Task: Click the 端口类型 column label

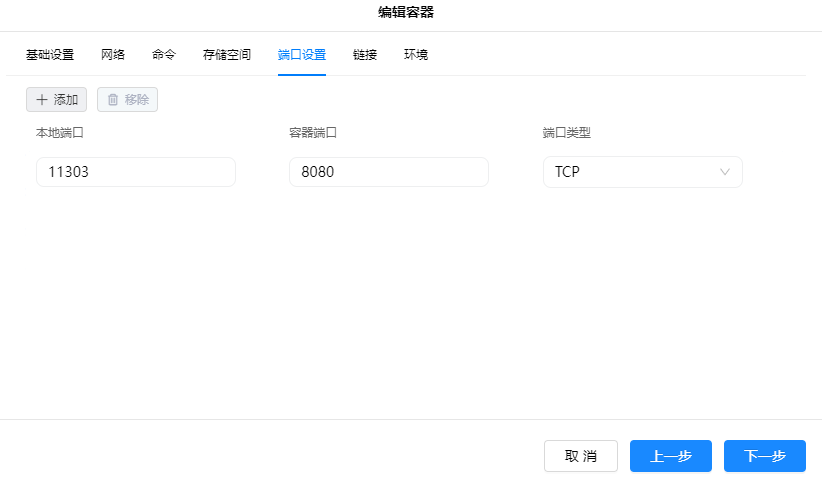Action: click(567, 132)
